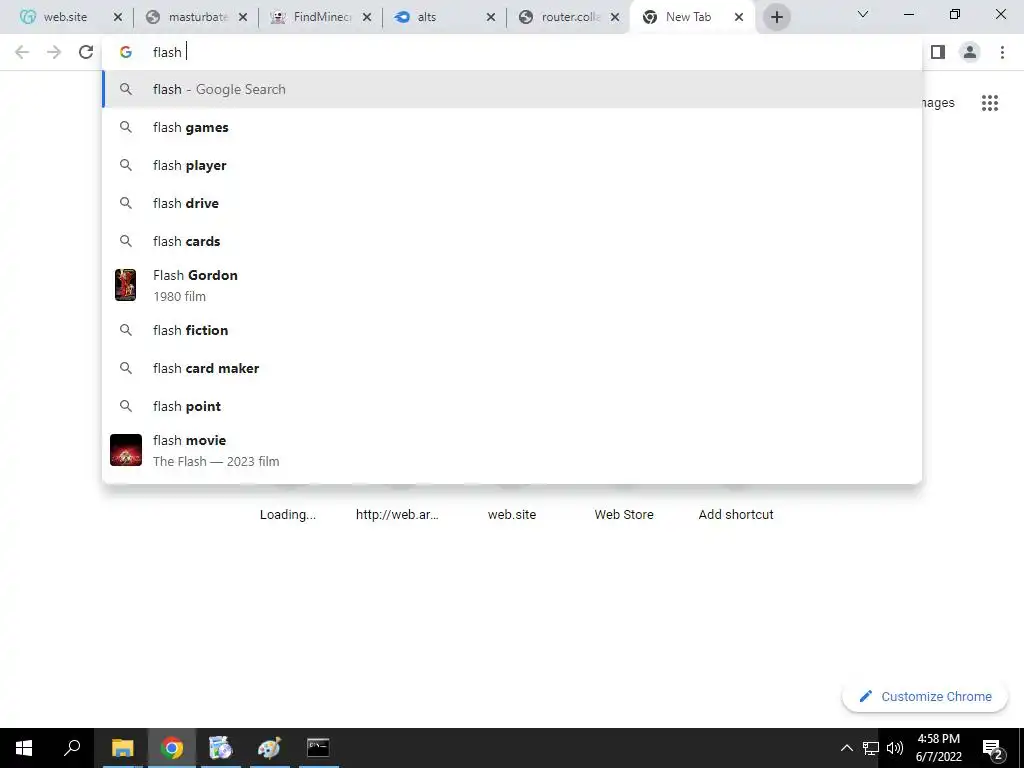Switch to the web.site tab

click(65, 17)
